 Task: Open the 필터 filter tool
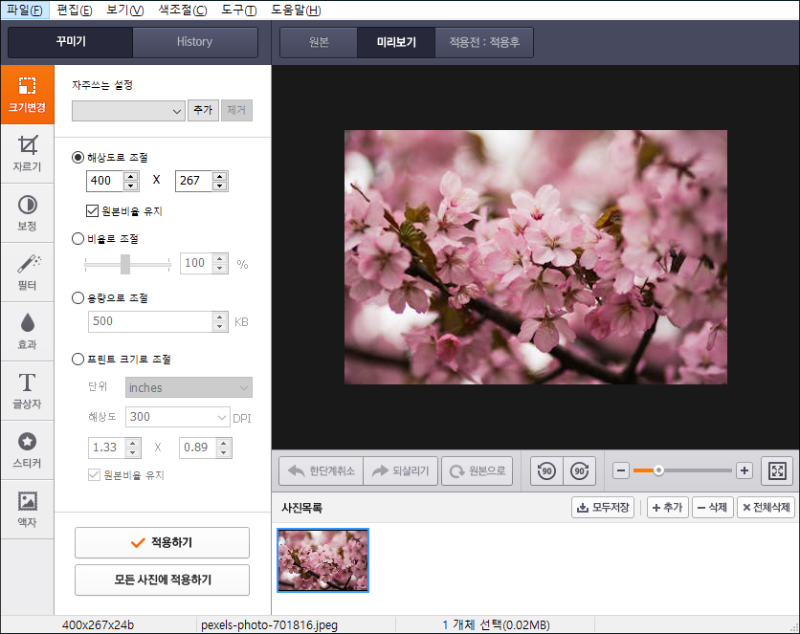tap(27, 272)
